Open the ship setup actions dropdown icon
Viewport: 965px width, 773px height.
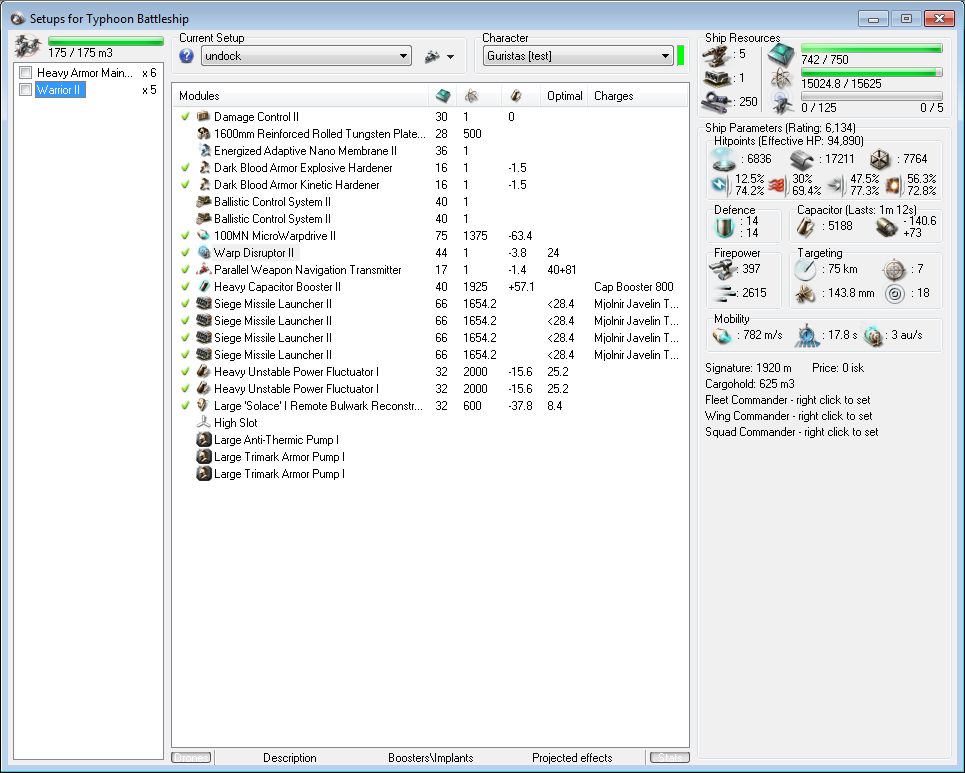(438, 57)
